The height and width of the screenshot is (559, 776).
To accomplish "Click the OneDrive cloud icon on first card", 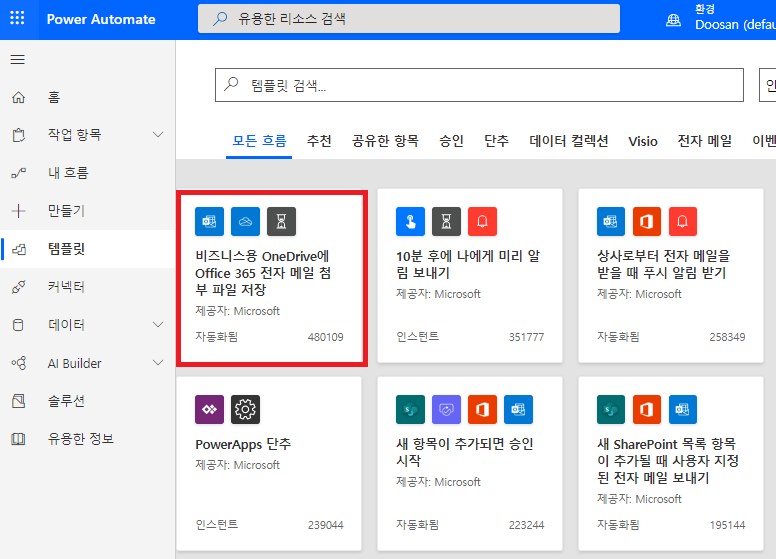I will tap(245, 221).
